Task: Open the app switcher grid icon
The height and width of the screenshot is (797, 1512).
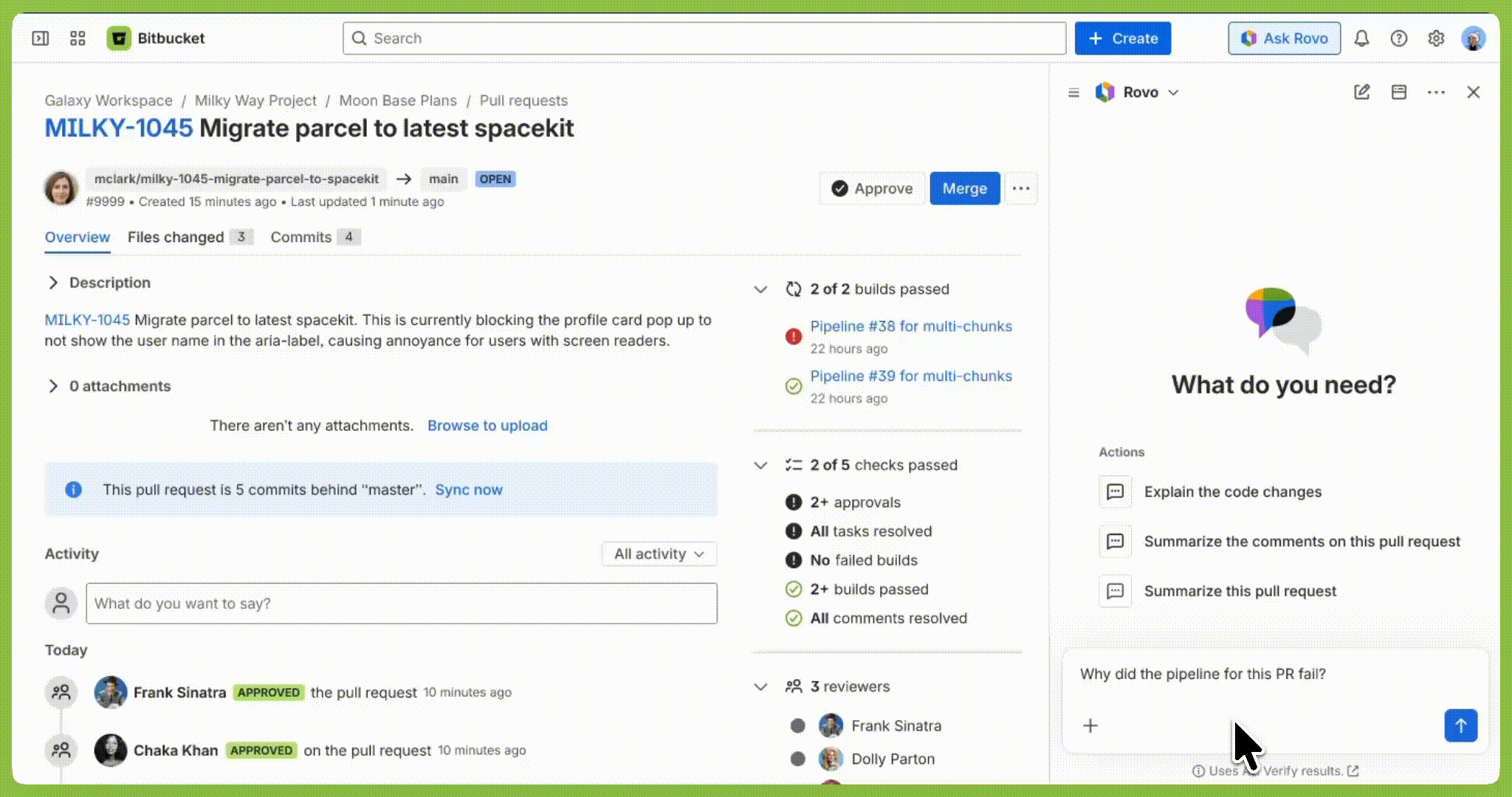Action: tap(77, 38)
